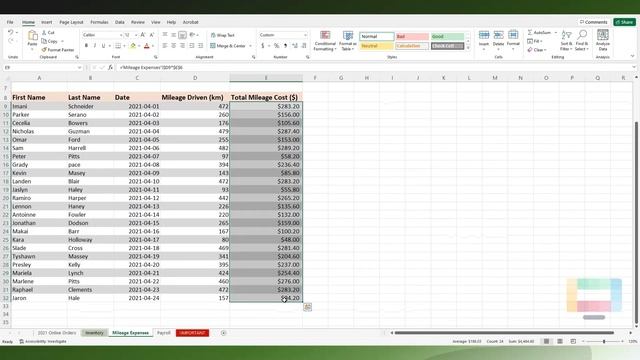Screen dimensions: 640x360
Task: Apply the Borders icon in Font group
Action: point(118,46)
